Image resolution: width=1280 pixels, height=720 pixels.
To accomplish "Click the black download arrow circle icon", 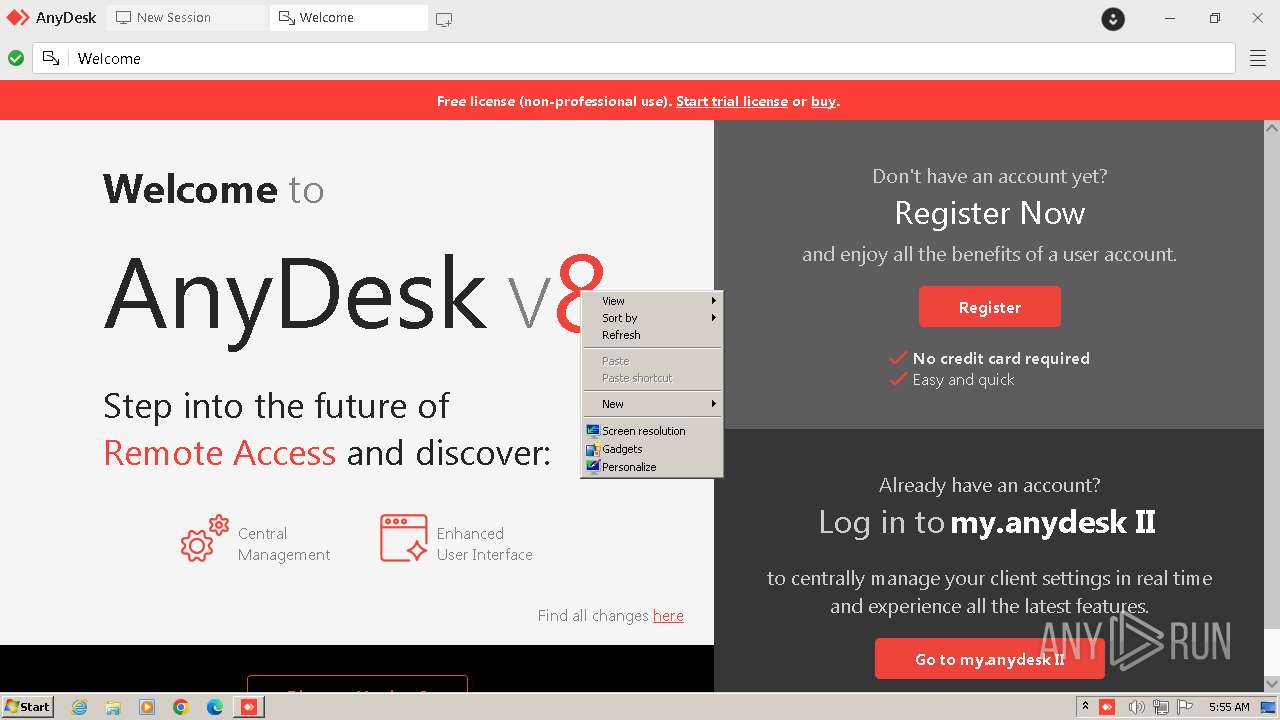I will (x=1113, y=18).
